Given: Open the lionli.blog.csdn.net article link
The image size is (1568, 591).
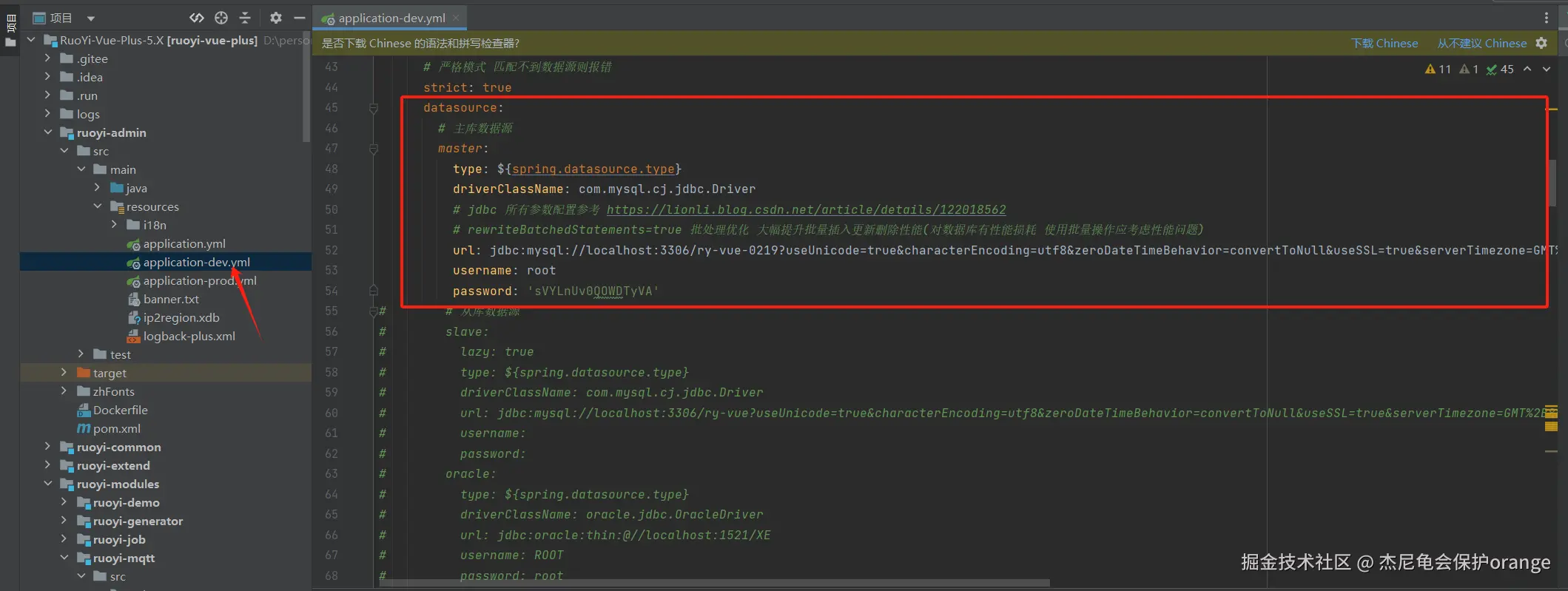Looking at the screenshot, I should (x=806, y=209).
